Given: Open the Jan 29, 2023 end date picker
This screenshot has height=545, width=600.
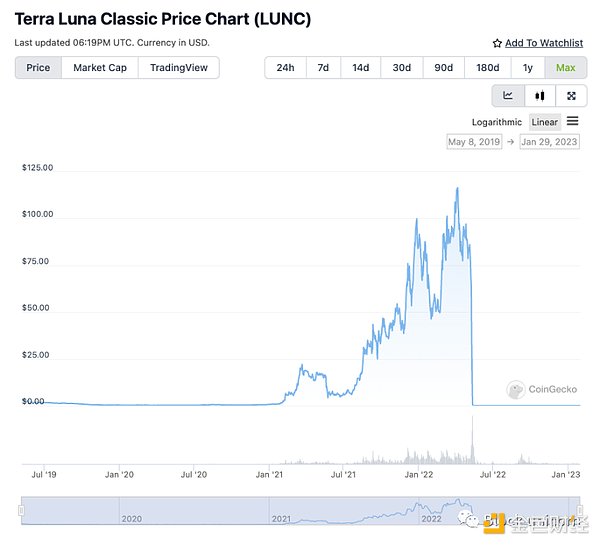Looking at the screenshot, I should tap(549, 142).
